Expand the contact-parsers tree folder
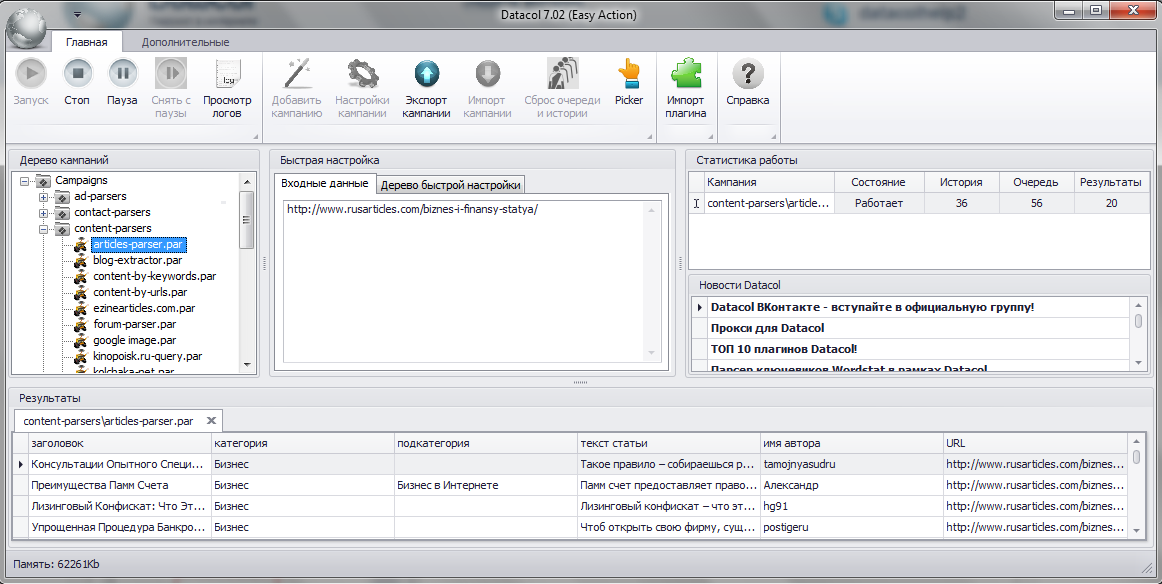 coord(44,213)
